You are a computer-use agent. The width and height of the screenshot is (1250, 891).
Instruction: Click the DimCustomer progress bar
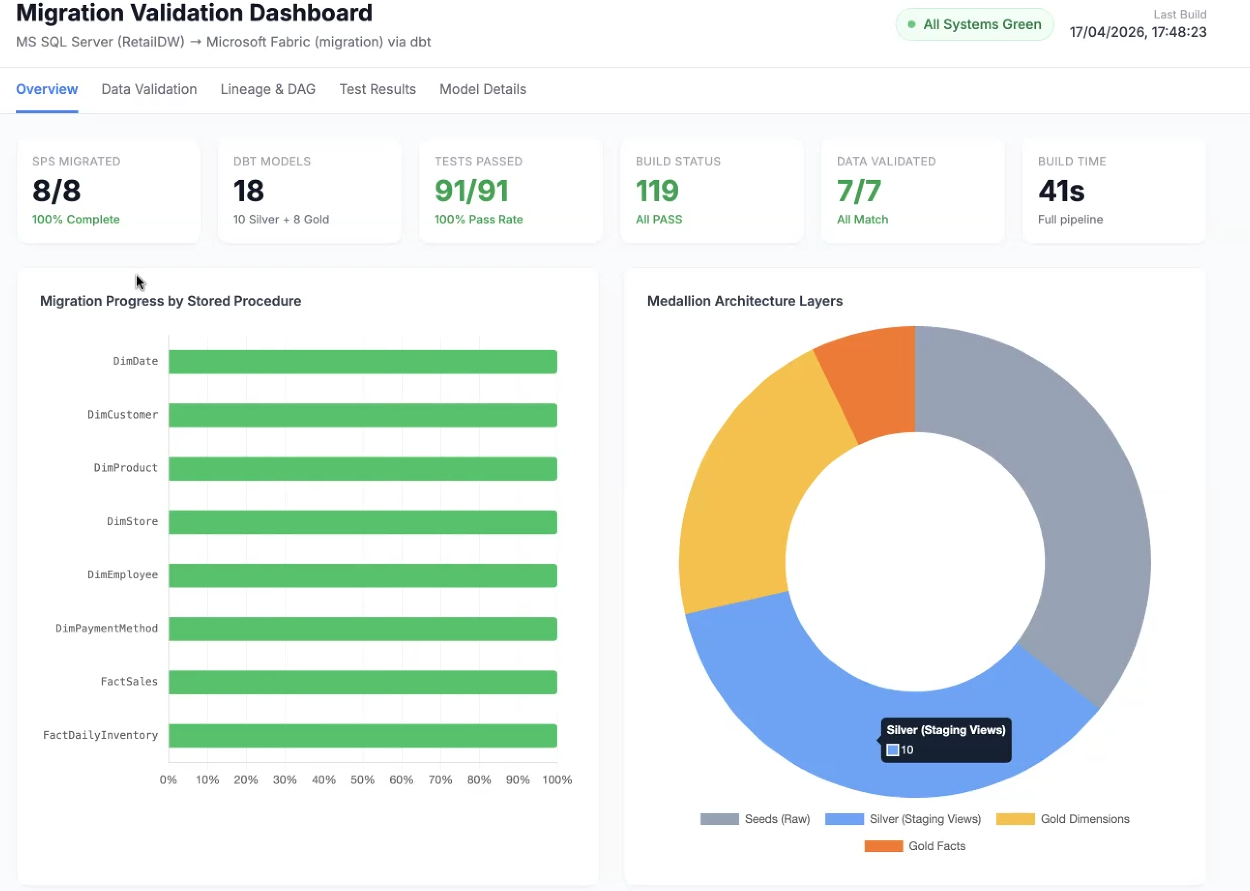pos(363,415)
